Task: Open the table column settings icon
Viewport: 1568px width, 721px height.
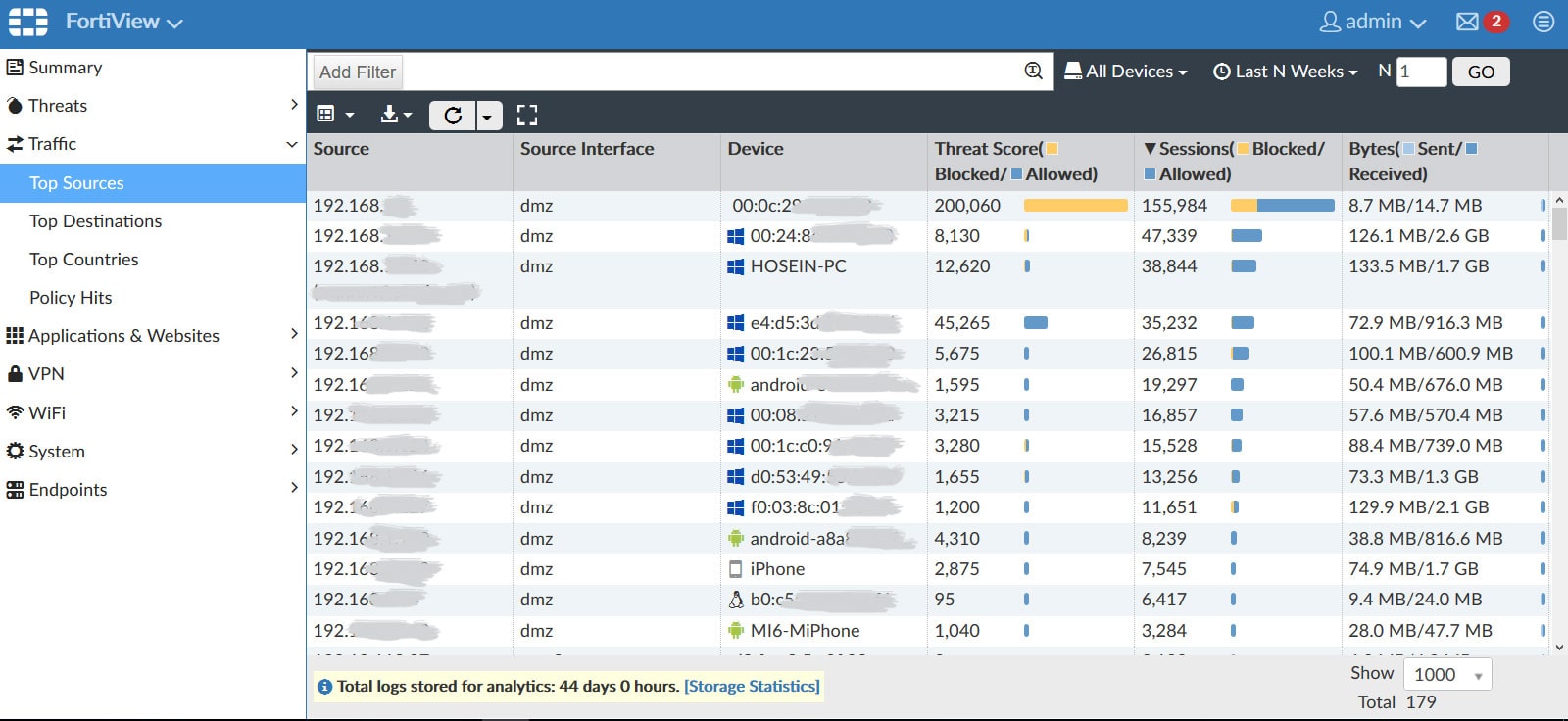Action: [x=334, y=116]
